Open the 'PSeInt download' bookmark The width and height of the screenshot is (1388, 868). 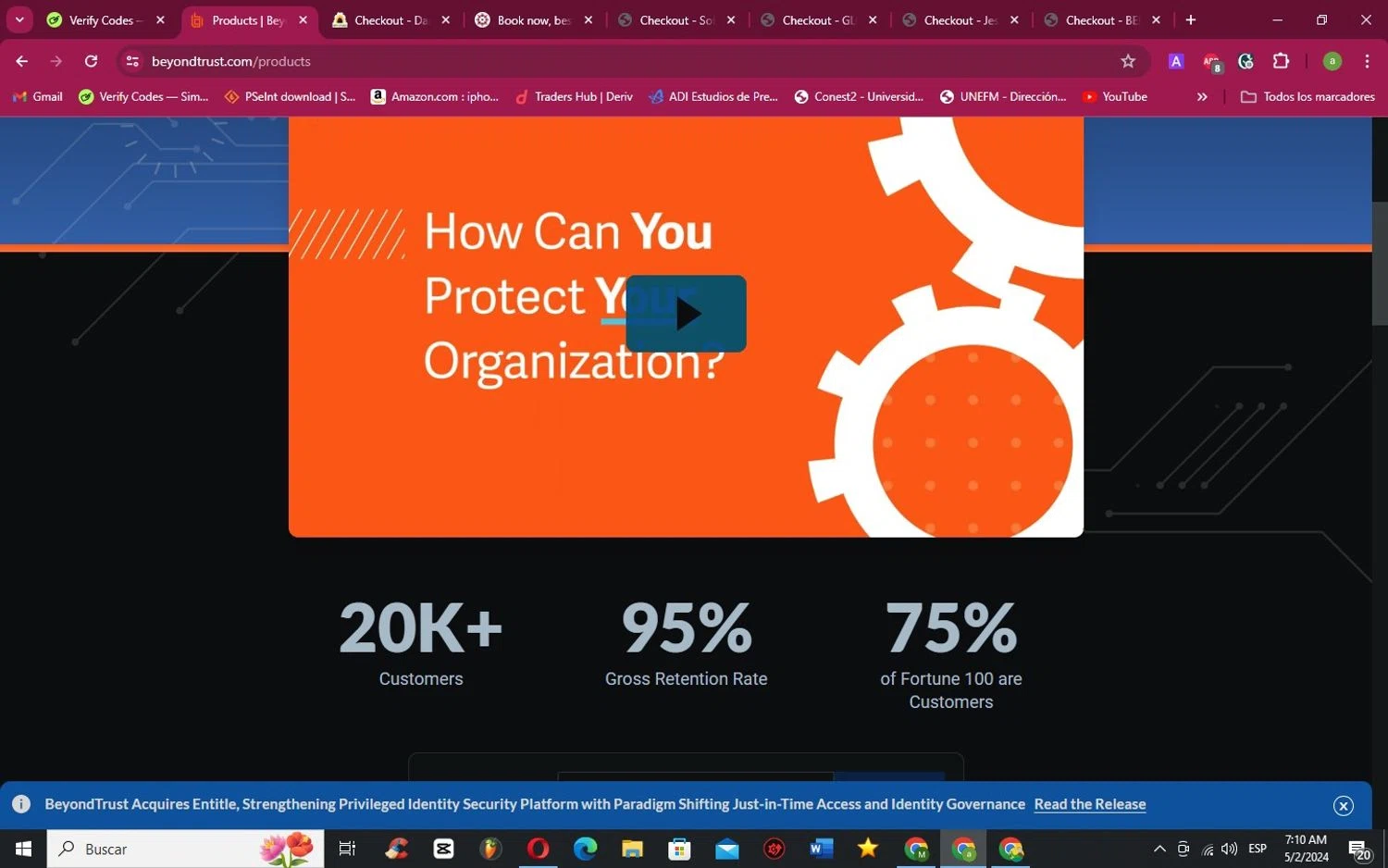coord(290,96)
